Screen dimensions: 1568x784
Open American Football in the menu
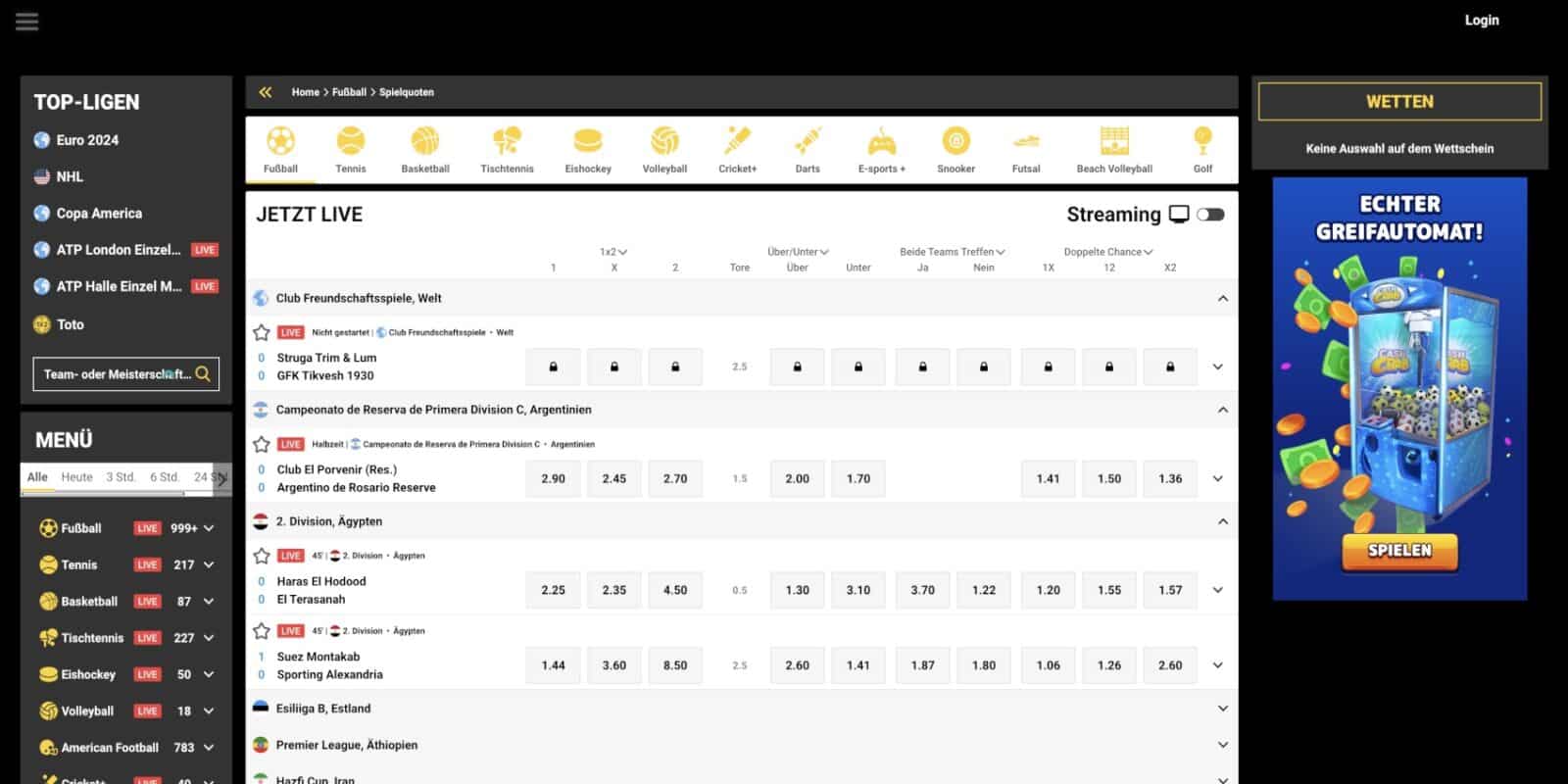point(110,748)
